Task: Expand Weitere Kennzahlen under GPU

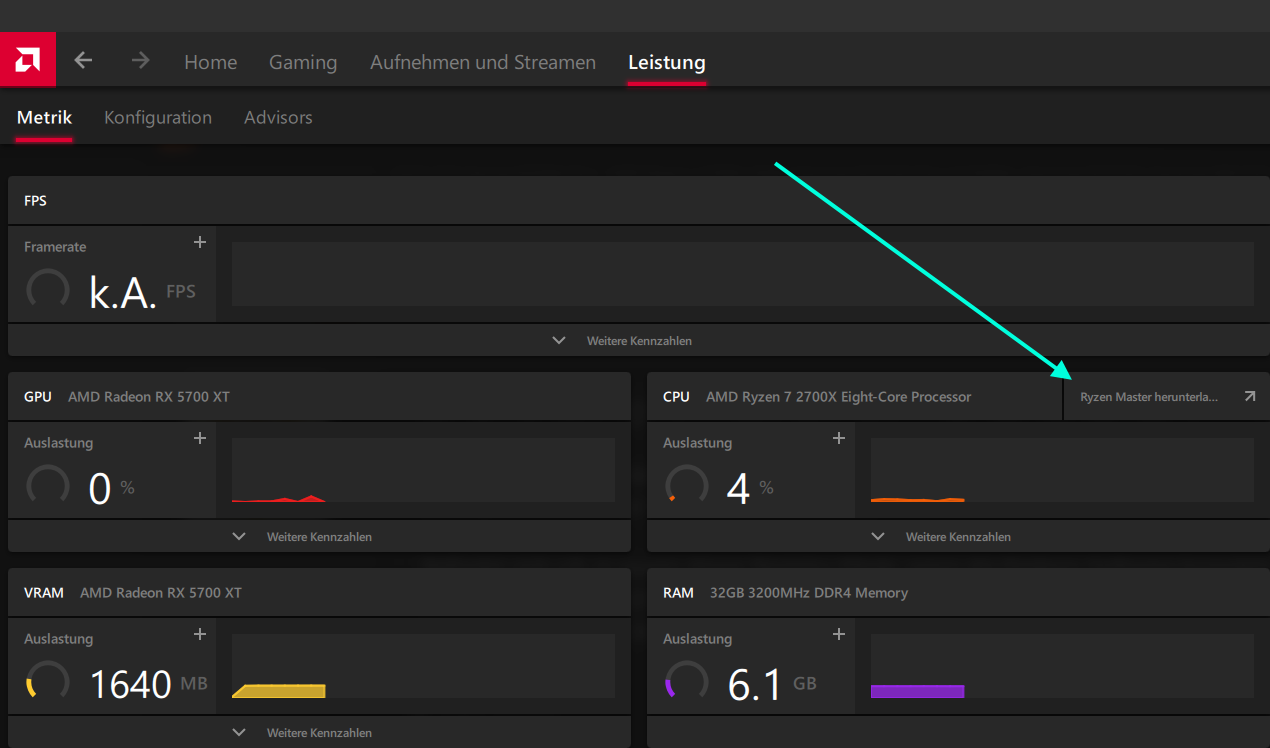Action: [x=319, y=536]
